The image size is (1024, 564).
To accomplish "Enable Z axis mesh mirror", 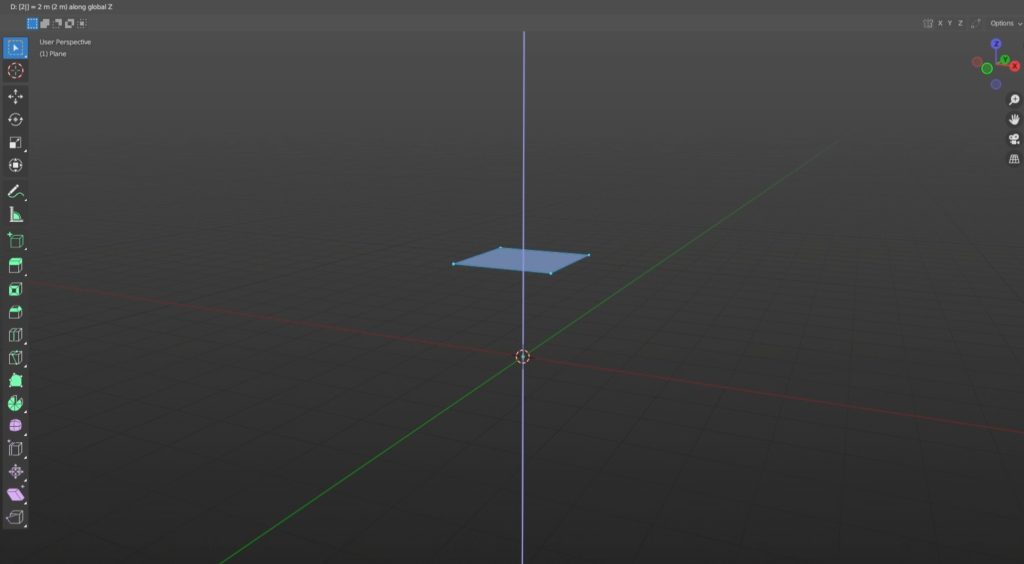I will pyautogui.click(x=961, y=23).
